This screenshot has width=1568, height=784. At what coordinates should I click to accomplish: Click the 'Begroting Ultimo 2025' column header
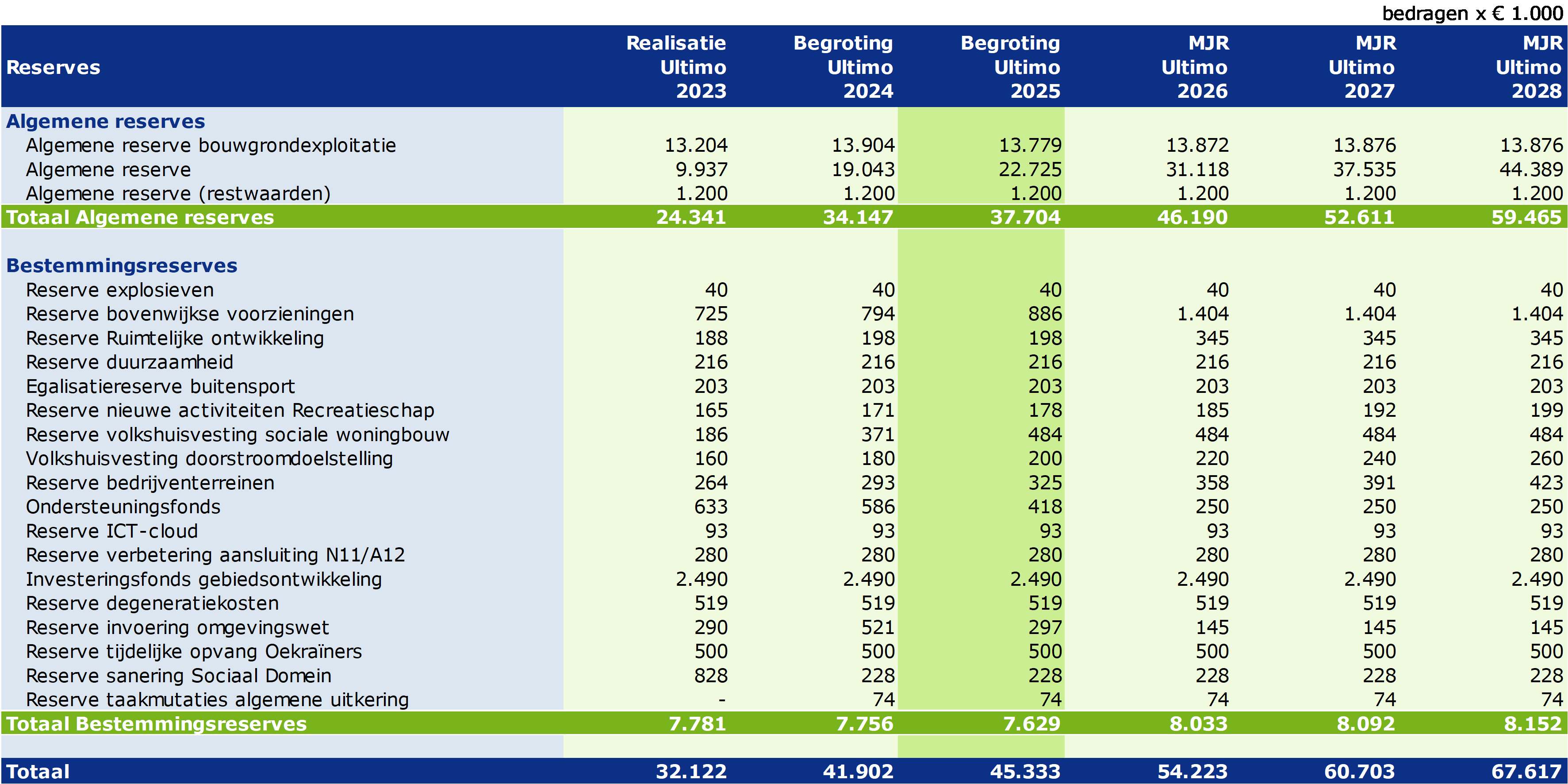(1010, 67)
